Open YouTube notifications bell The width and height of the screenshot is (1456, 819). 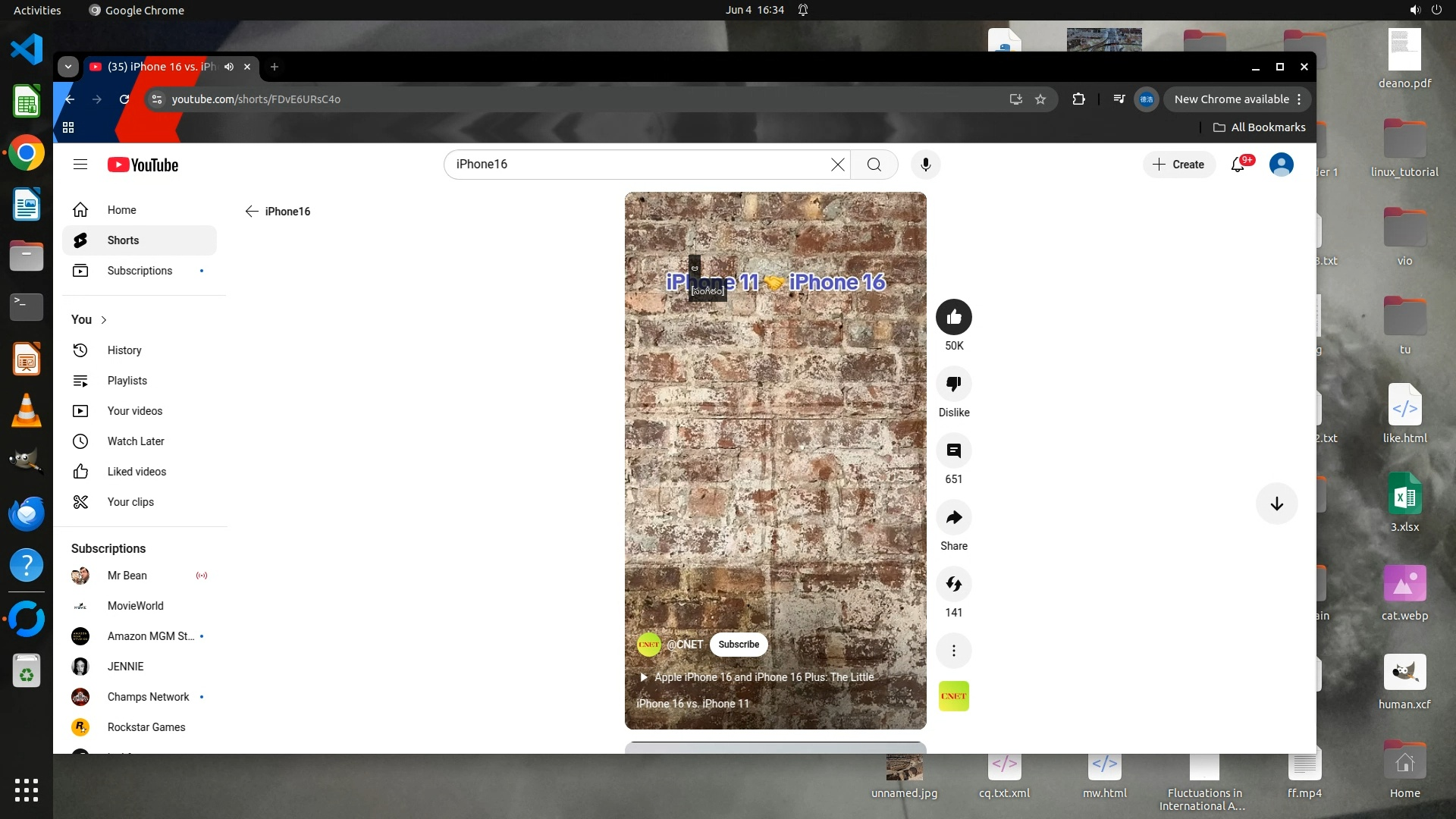click(1238, 165)
